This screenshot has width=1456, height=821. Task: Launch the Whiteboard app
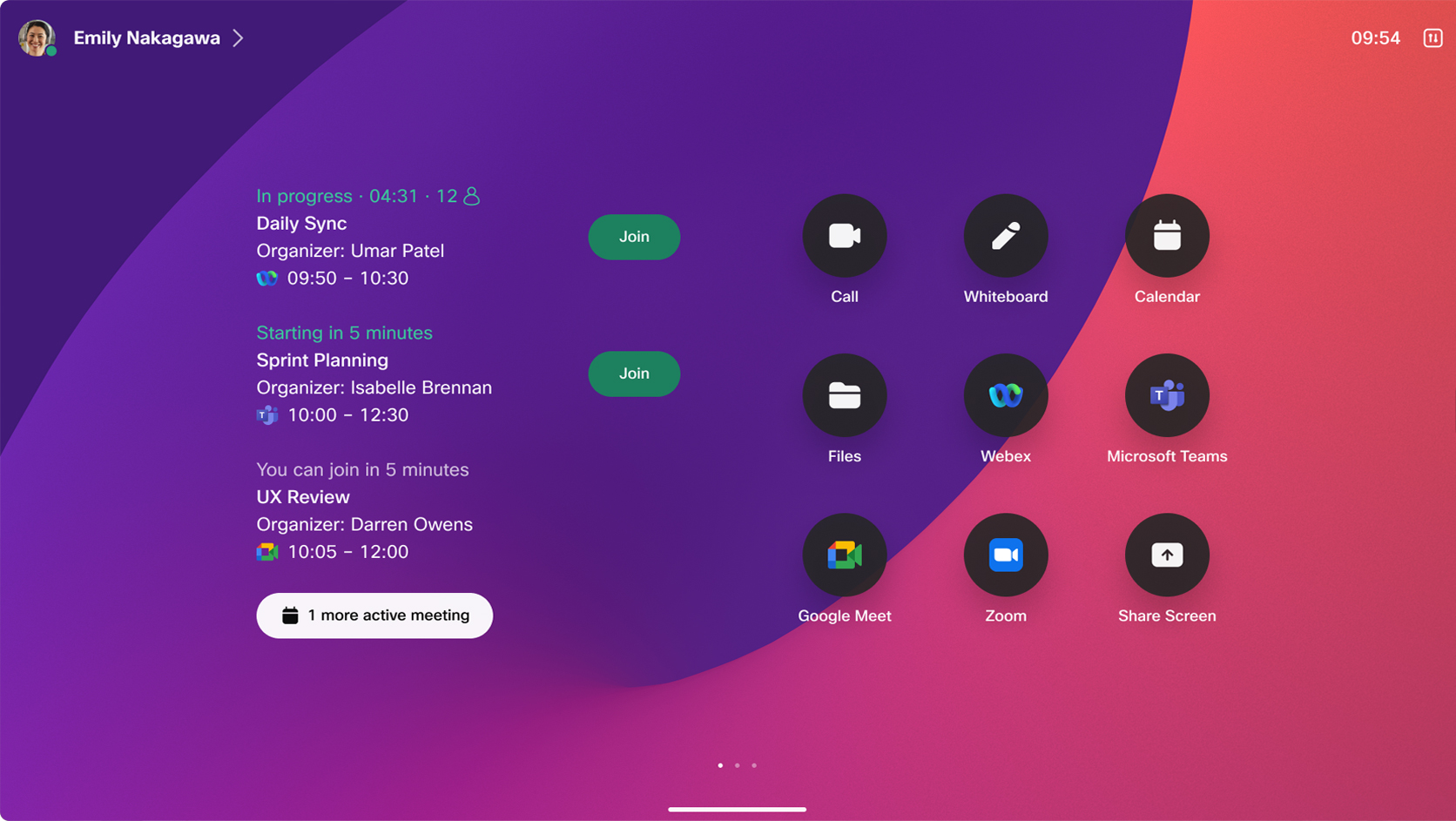[1005, 236]
